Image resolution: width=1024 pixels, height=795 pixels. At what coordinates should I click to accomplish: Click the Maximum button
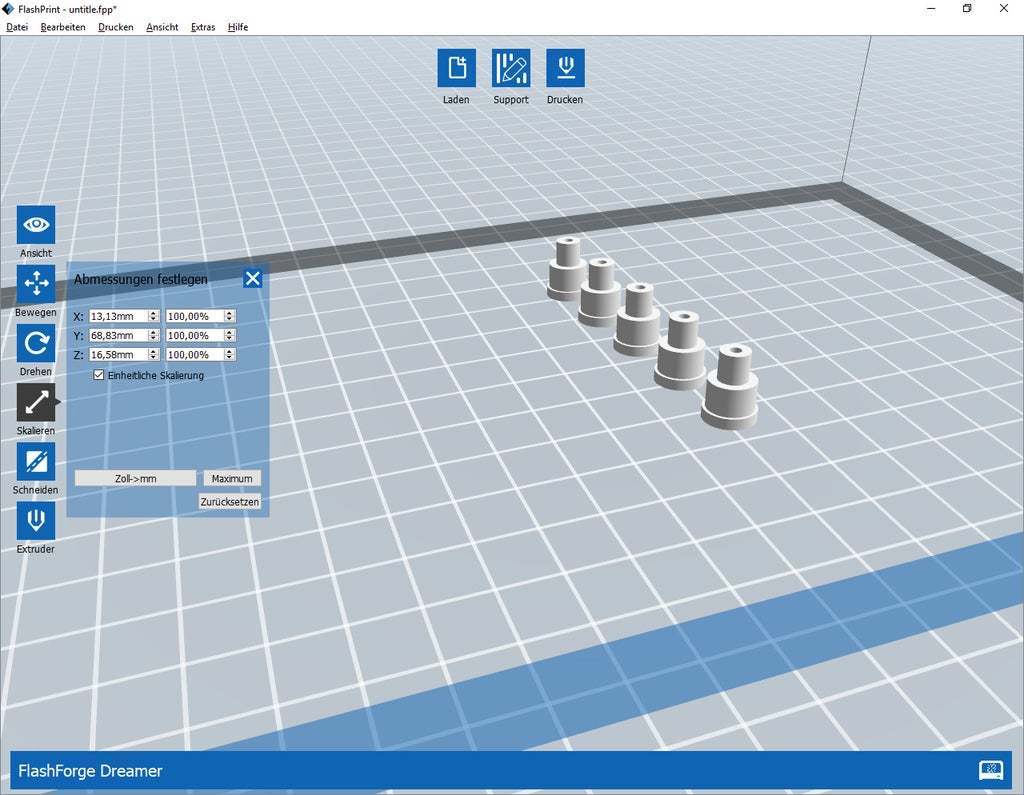(232, 478)
